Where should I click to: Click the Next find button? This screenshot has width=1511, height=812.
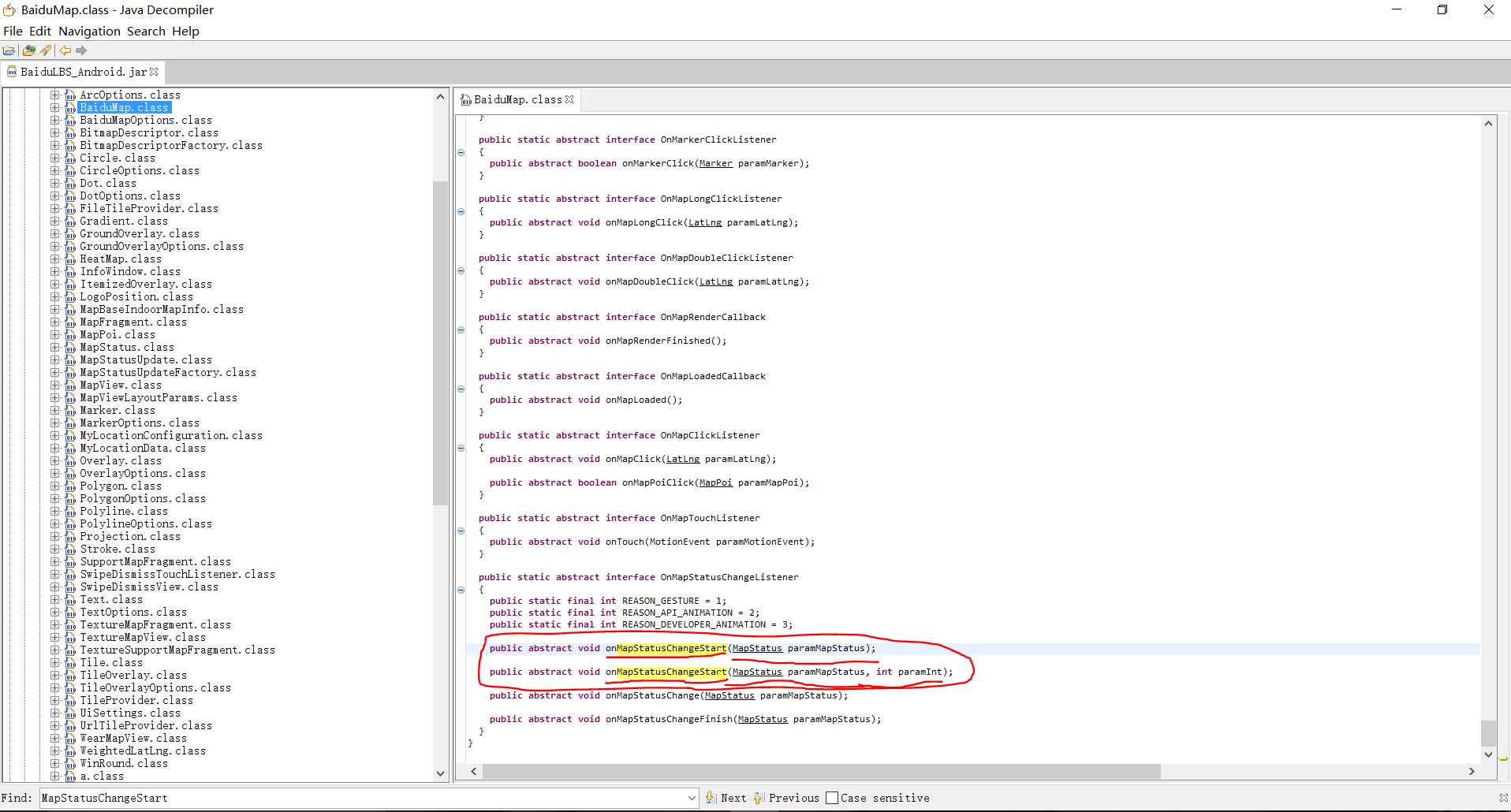pyautogui.click(x=726, y=798)
